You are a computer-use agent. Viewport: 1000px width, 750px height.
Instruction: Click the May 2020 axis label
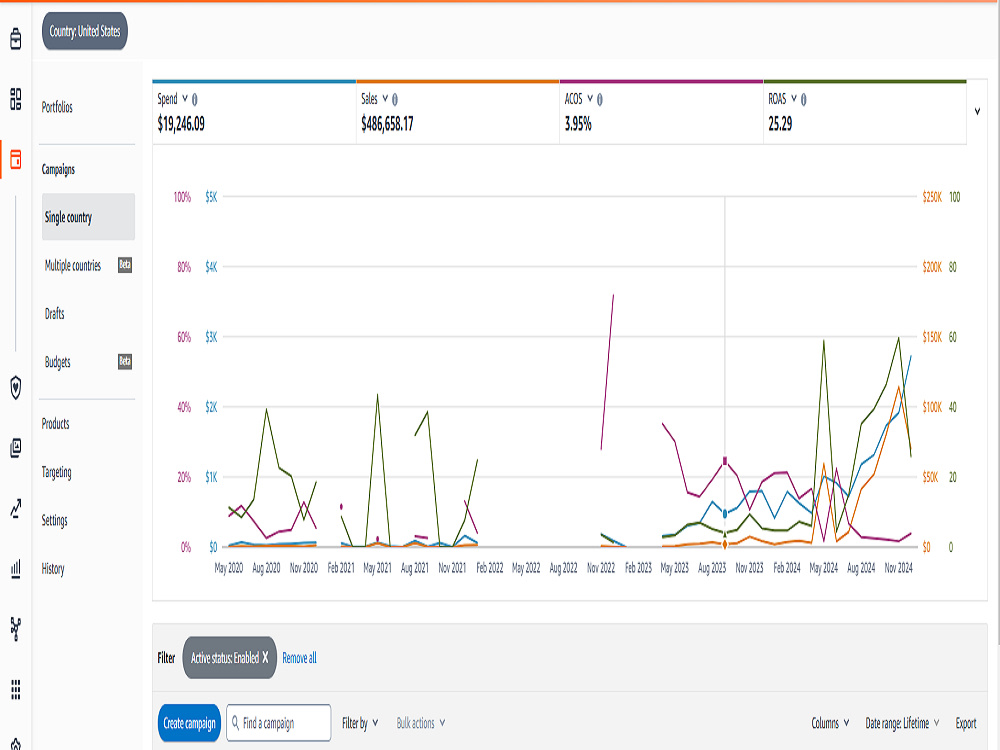click(x=228, y=568)
